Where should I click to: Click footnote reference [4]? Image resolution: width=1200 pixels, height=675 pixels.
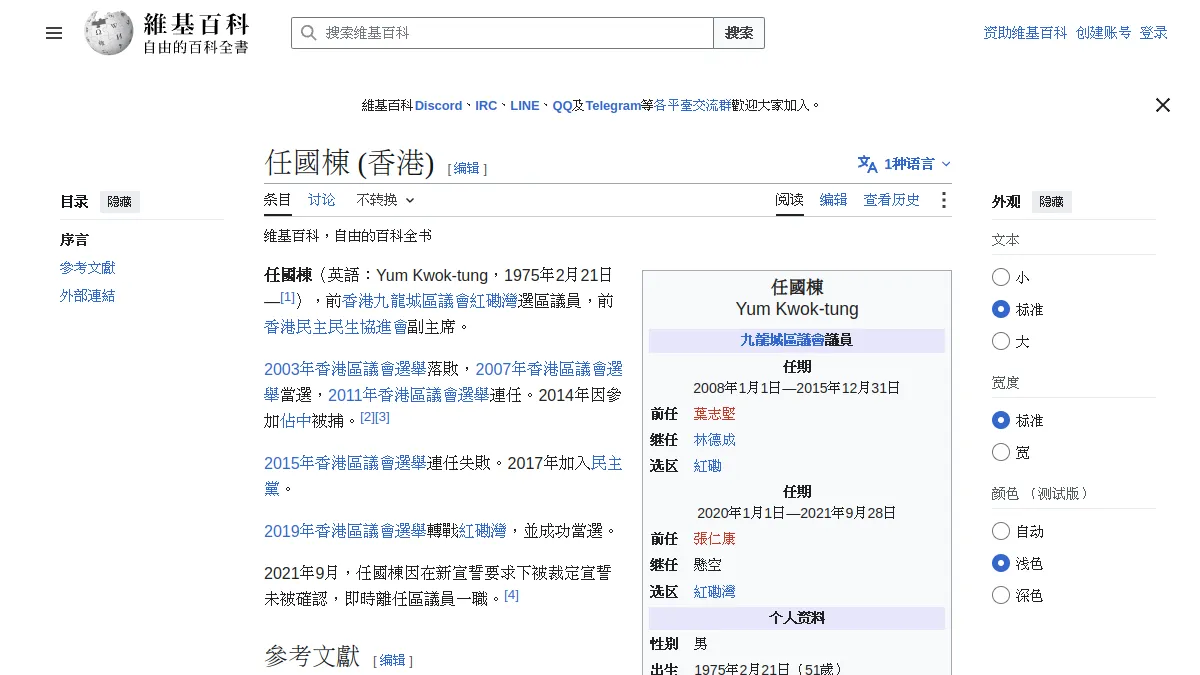click(x=511, y=595)
